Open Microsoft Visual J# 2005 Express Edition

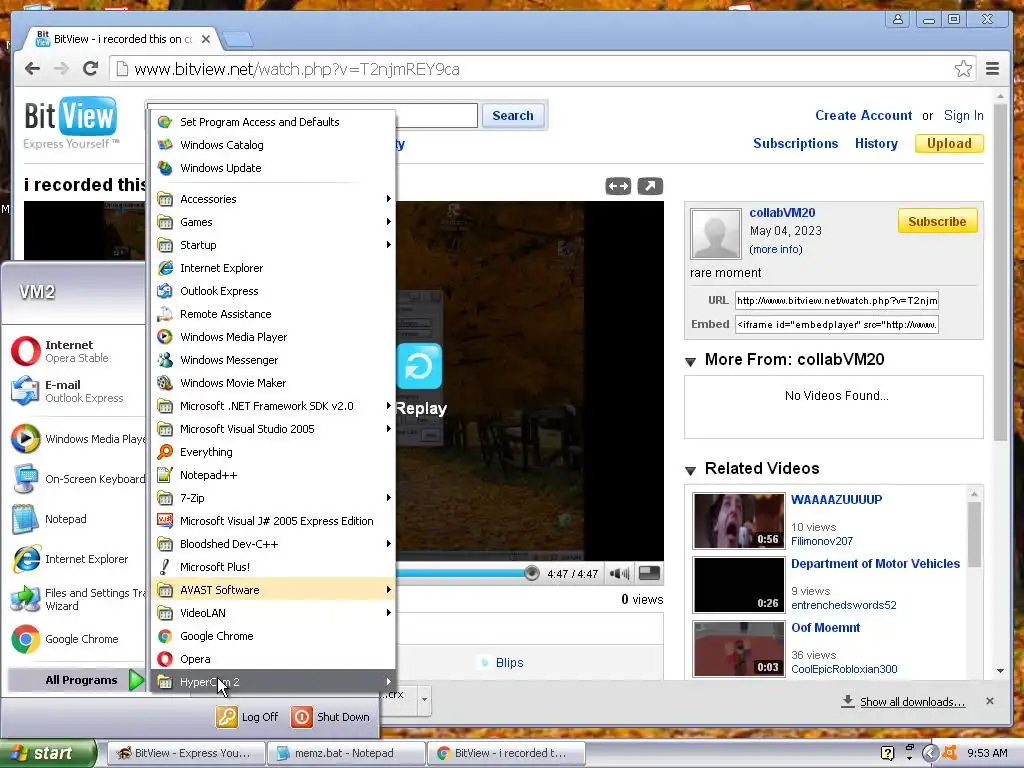tap(274, 520)
